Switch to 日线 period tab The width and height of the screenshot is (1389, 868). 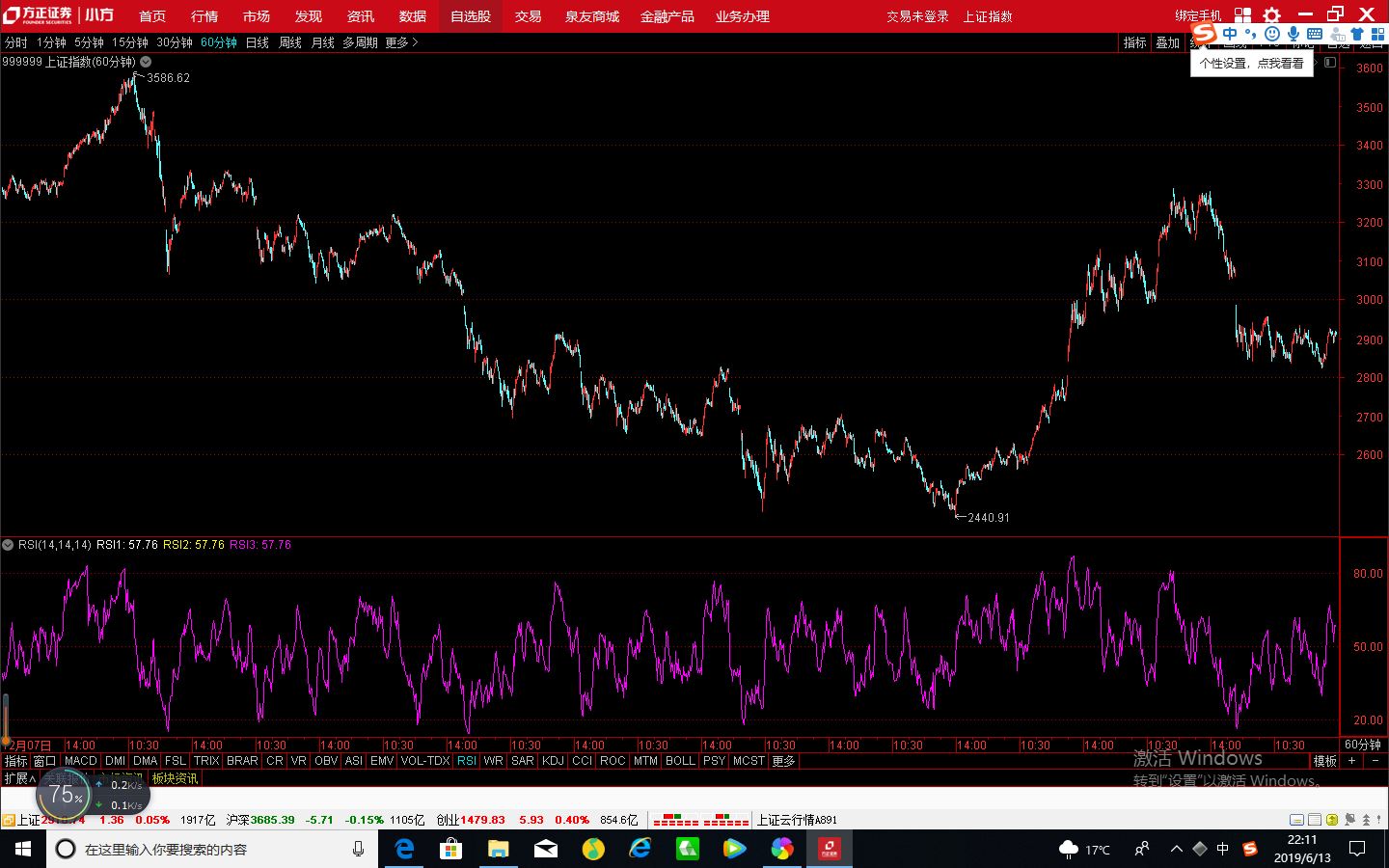258,42
